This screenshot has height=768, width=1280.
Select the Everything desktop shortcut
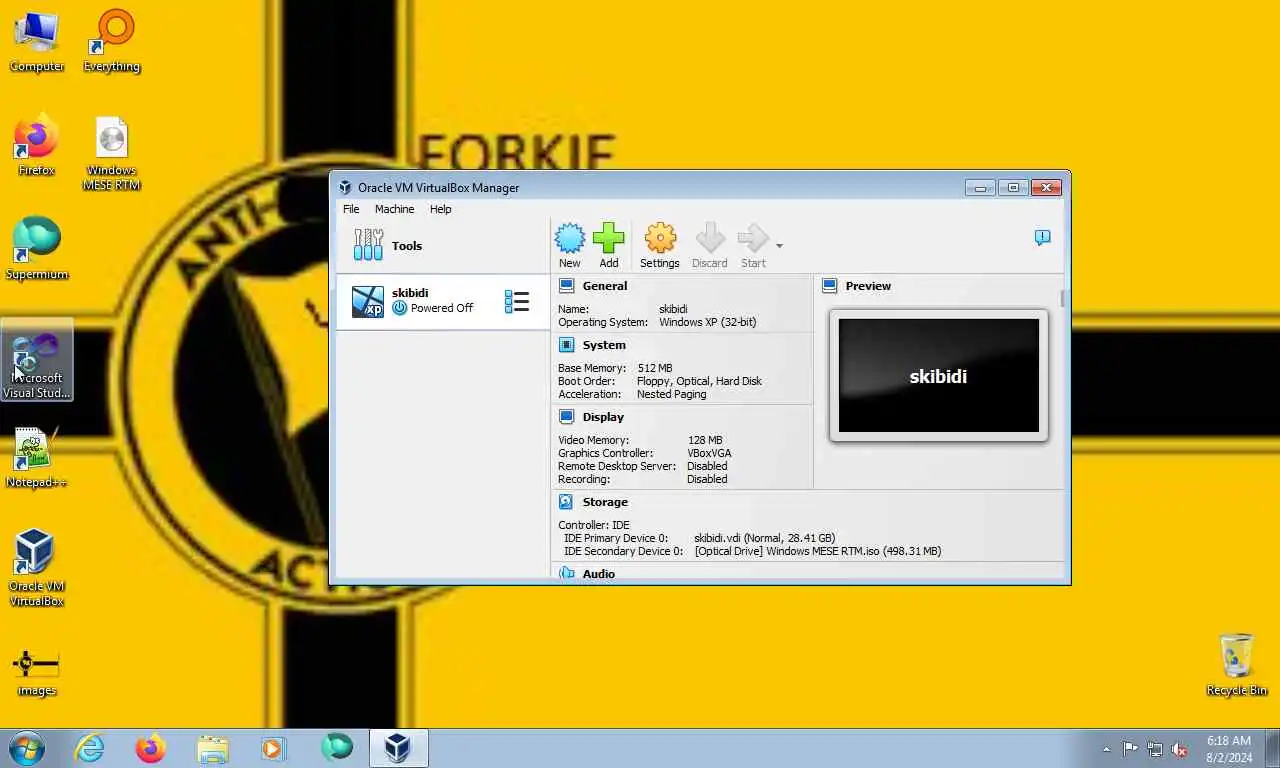pos(112,42)
